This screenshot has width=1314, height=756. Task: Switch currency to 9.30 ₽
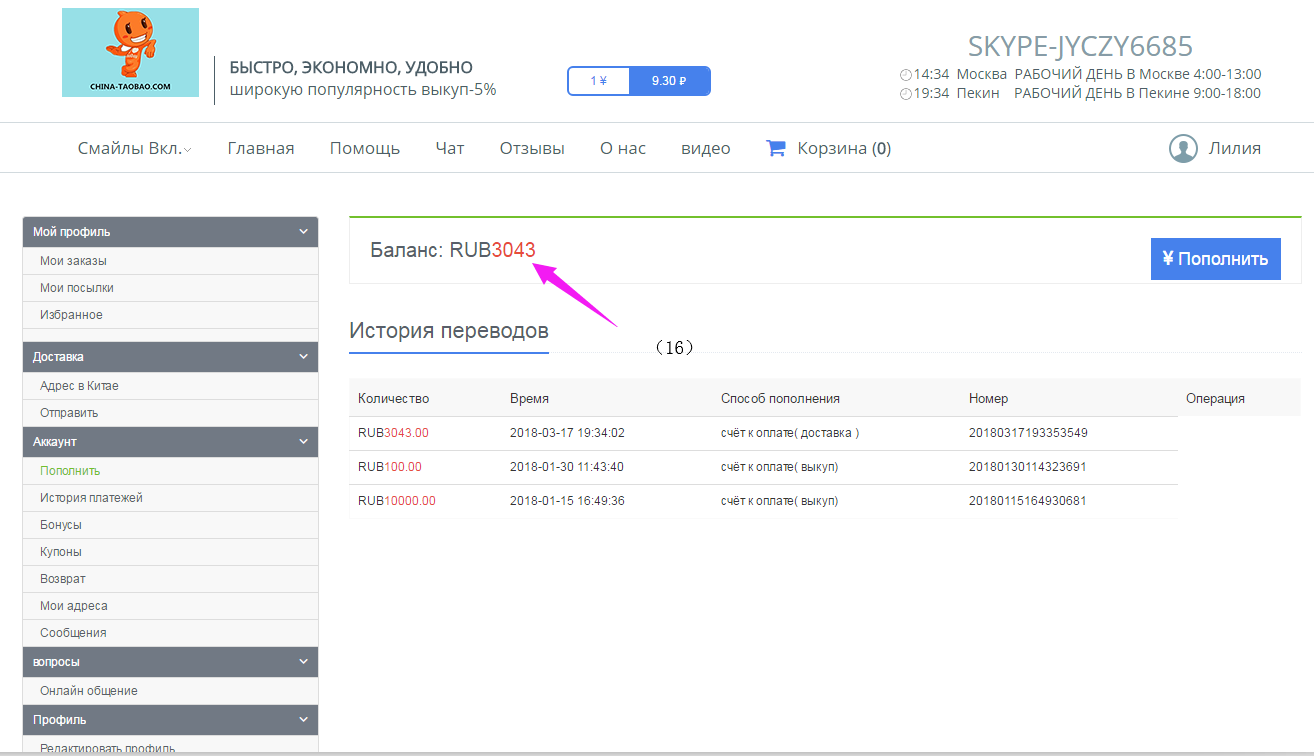click(669, 81)
